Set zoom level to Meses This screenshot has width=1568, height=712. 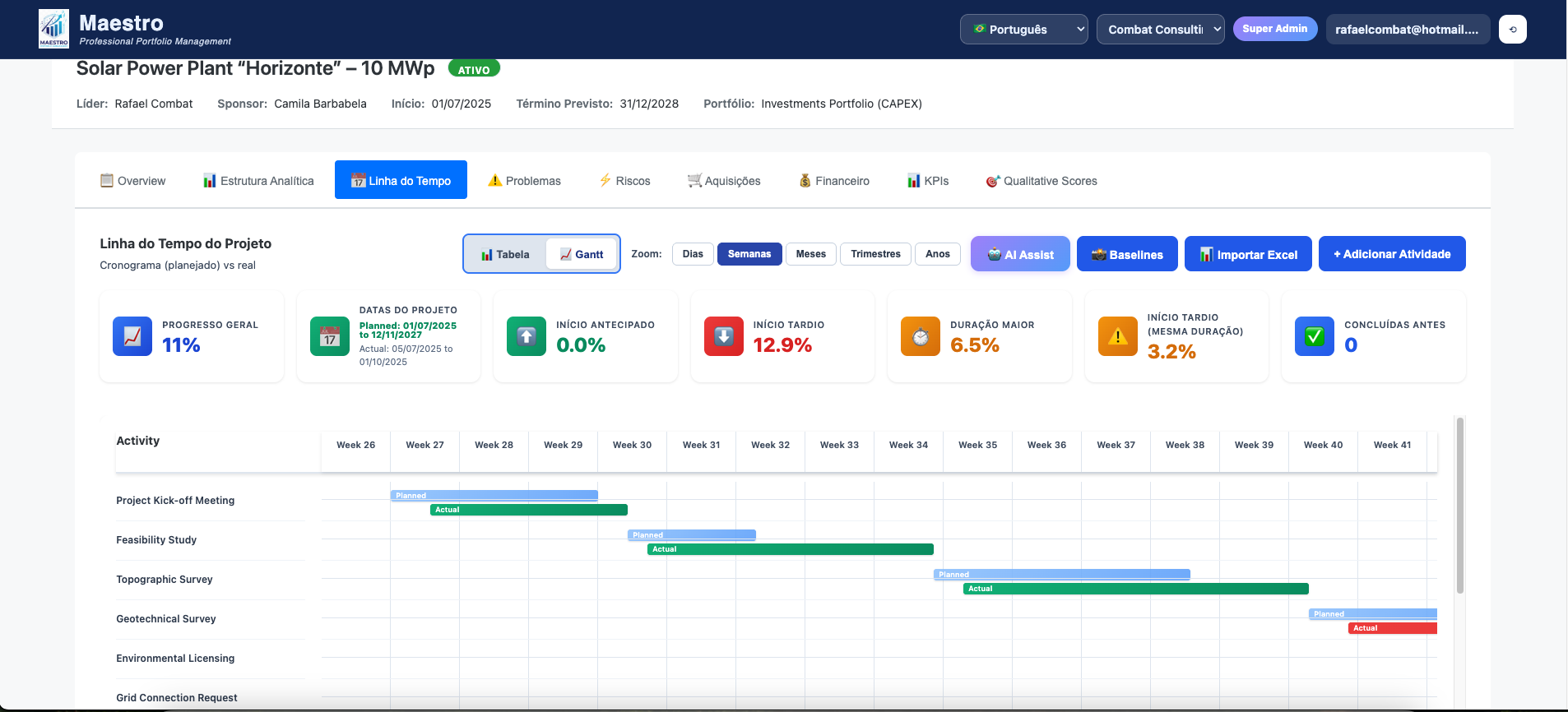(810, 254)
